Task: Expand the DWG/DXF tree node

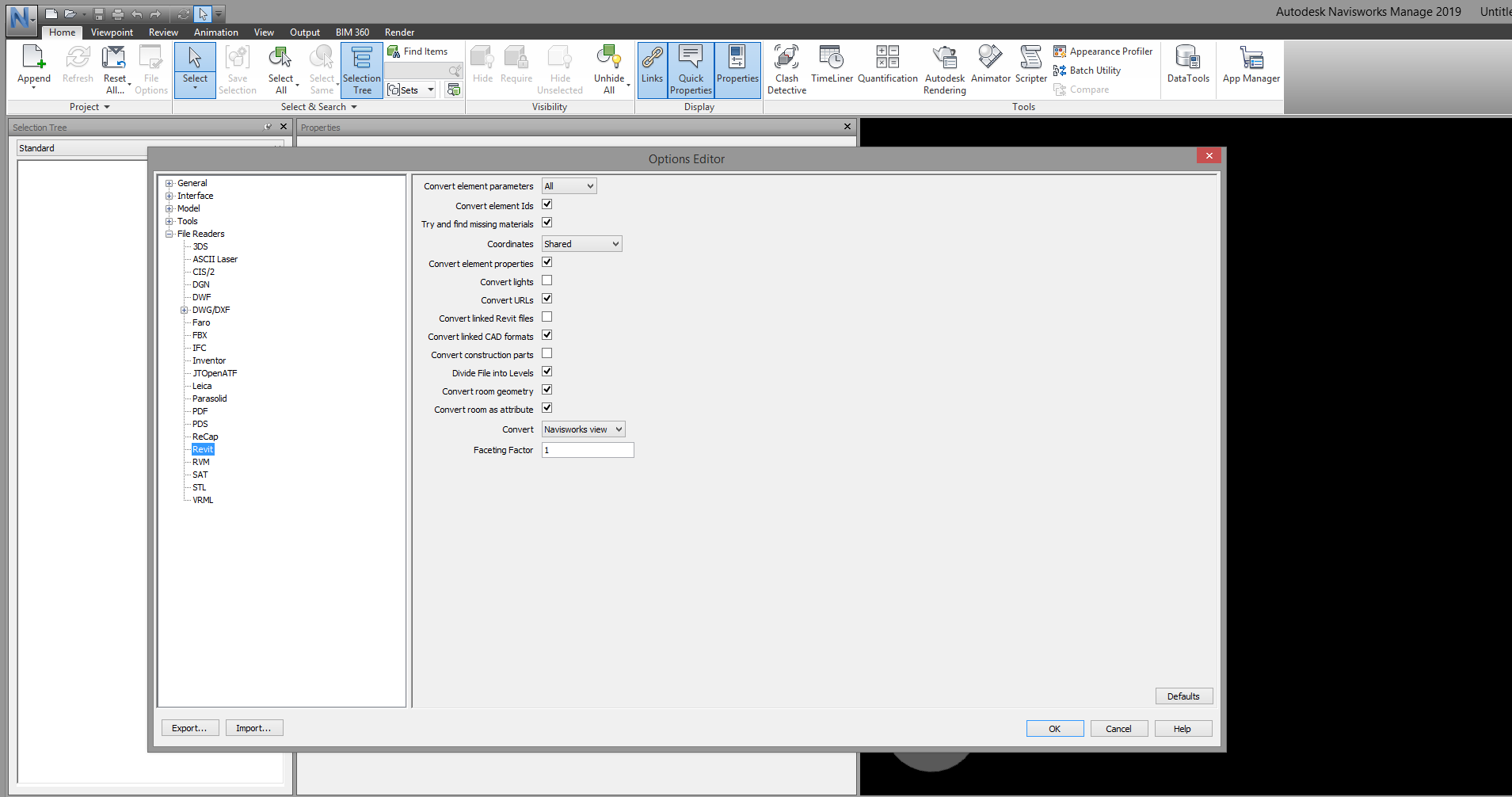Action: [184, 309]
